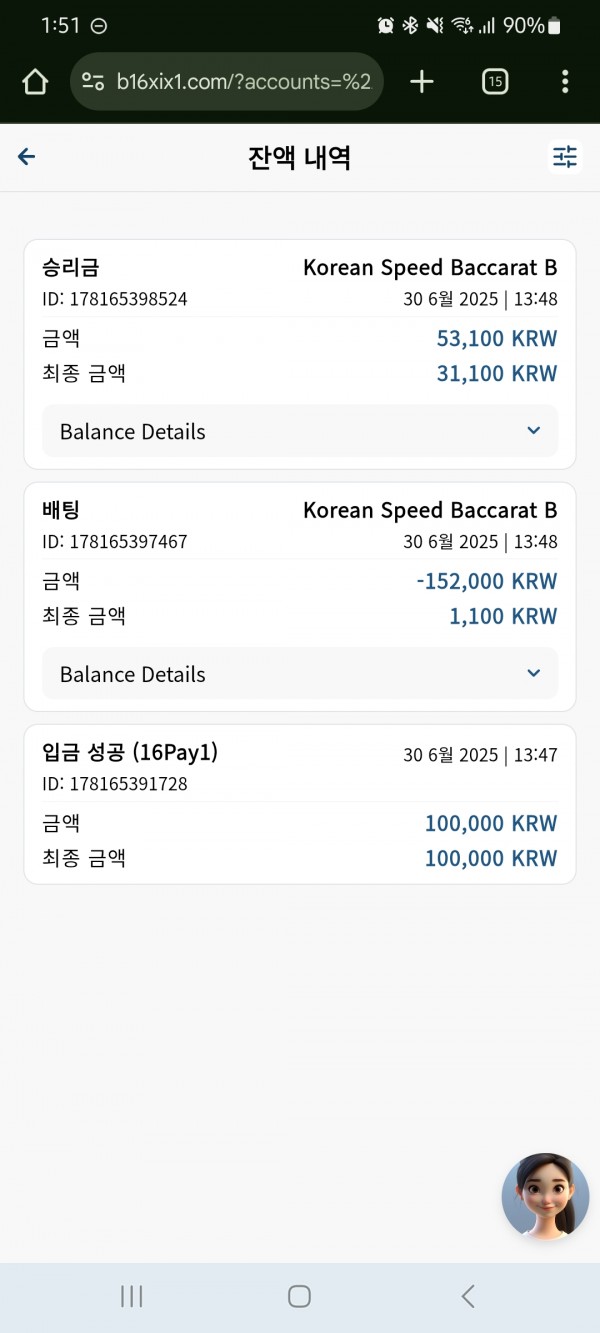Tap the 승리금 transaction title
Image resolution: width=600 pixels, height=1333 pixels.
[x=71, y=267]
